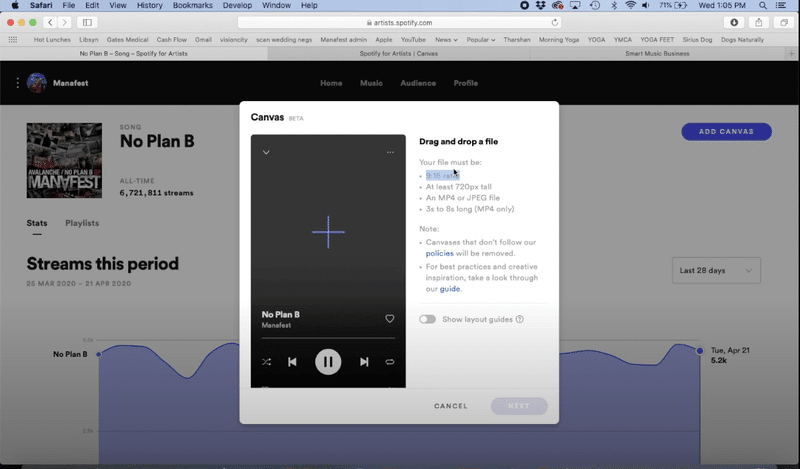The image size is (800, 469).
Task: Click the Next button in Canvas dialog
Action: point(519,406)
